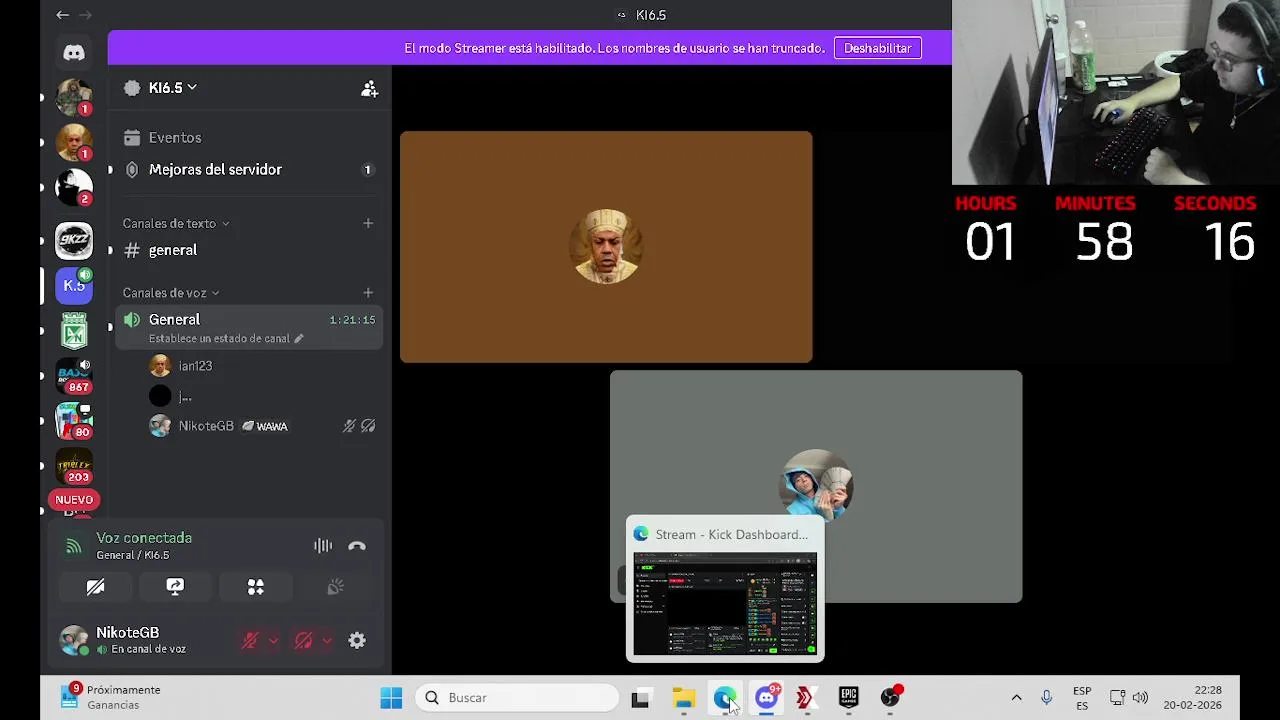Viewport: 1280px width, 720px height.
Task: Select the 9KZZ server icon
Action: (x=74, y=241)
